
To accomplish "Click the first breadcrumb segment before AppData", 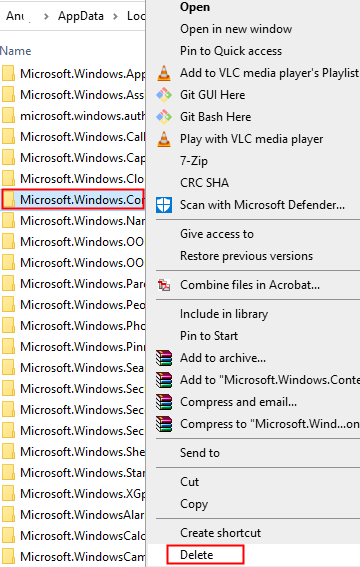I will pyautogui.click(x=15, y=16).
